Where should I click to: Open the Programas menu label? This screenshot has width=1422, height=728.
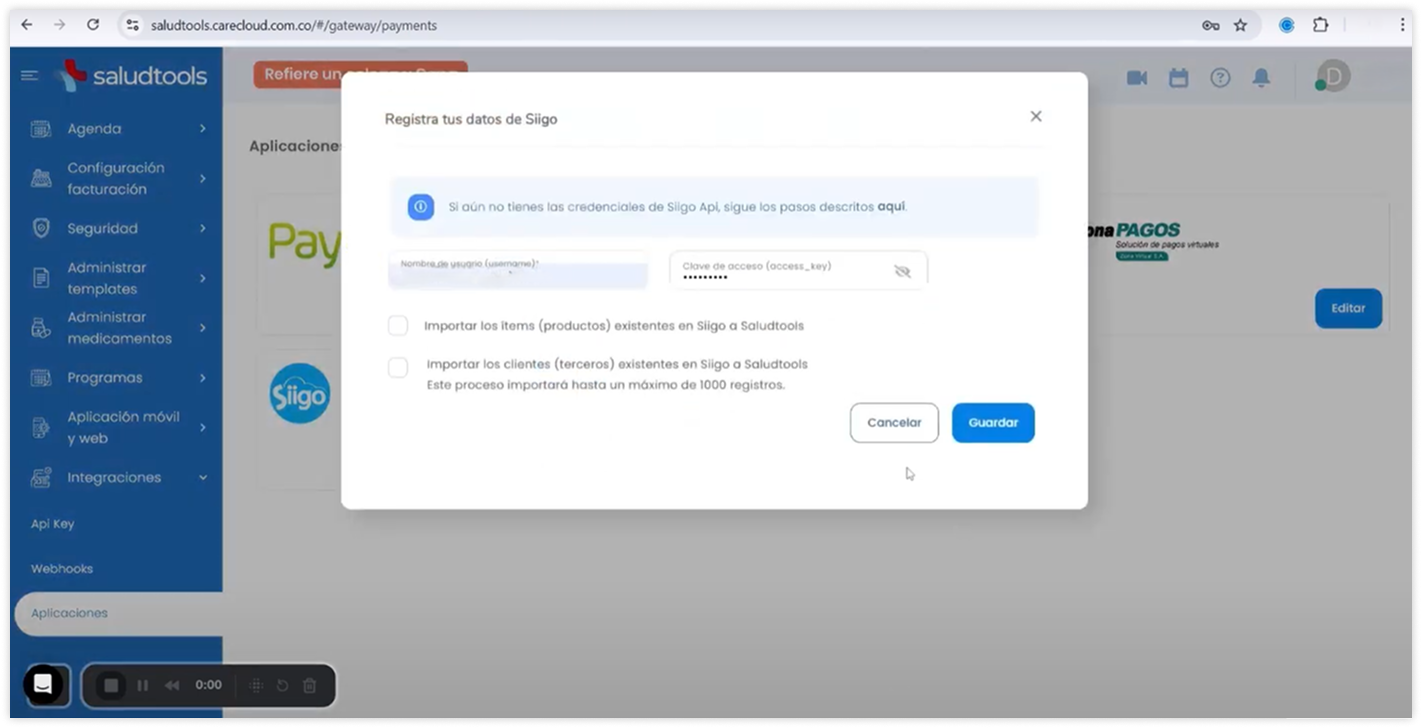pyautogui.click(x=105, y=378)
